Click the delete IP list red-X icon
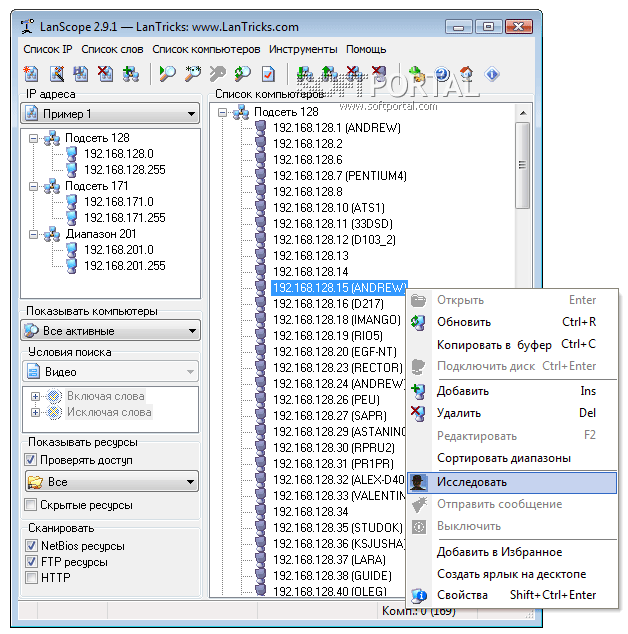This screenshot has height=634, width=628. [106, 74]
